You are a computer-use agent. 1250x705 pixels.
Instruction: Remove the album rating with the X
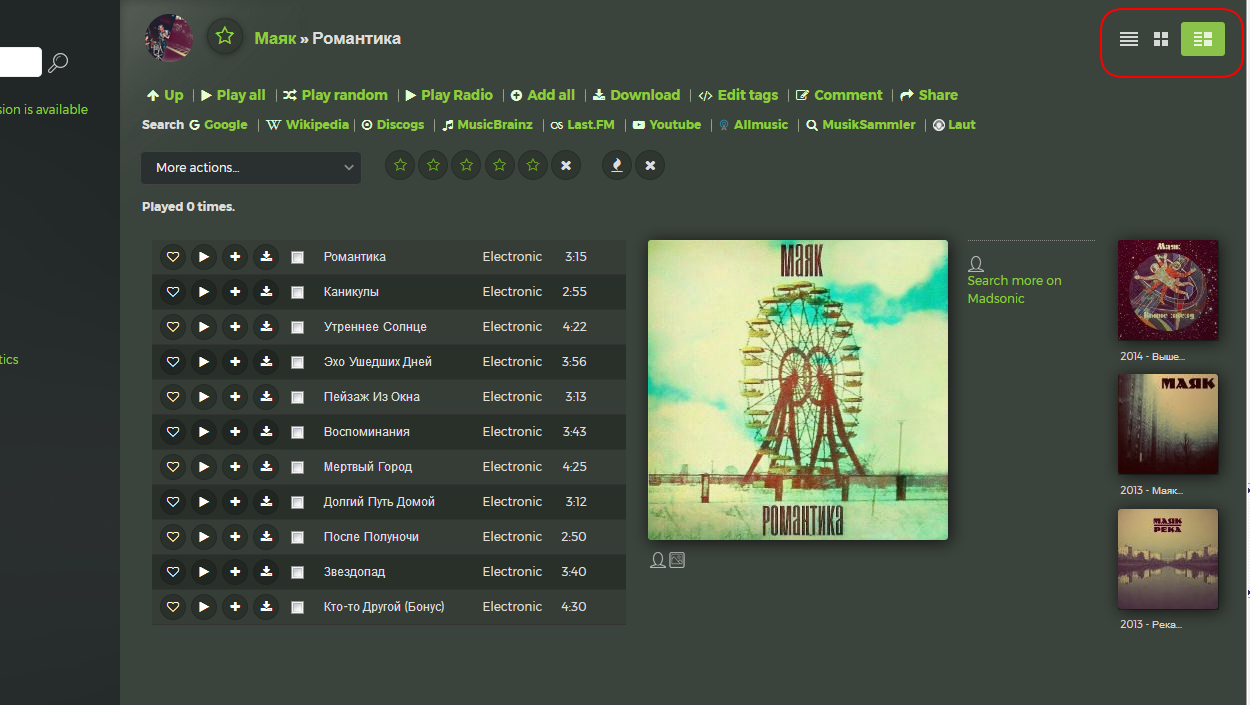tap(566, 165)
